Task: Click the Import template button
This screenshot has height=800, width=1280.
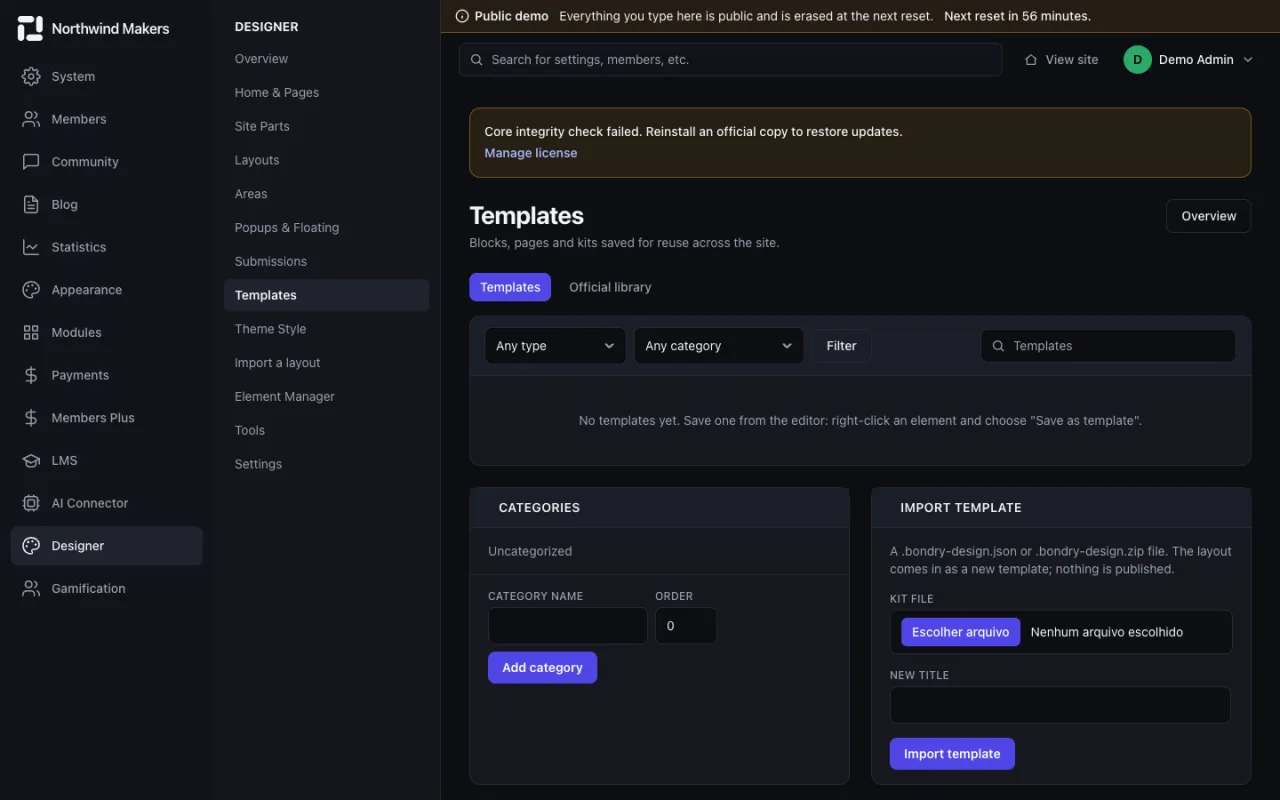Action: pos(952,754)
